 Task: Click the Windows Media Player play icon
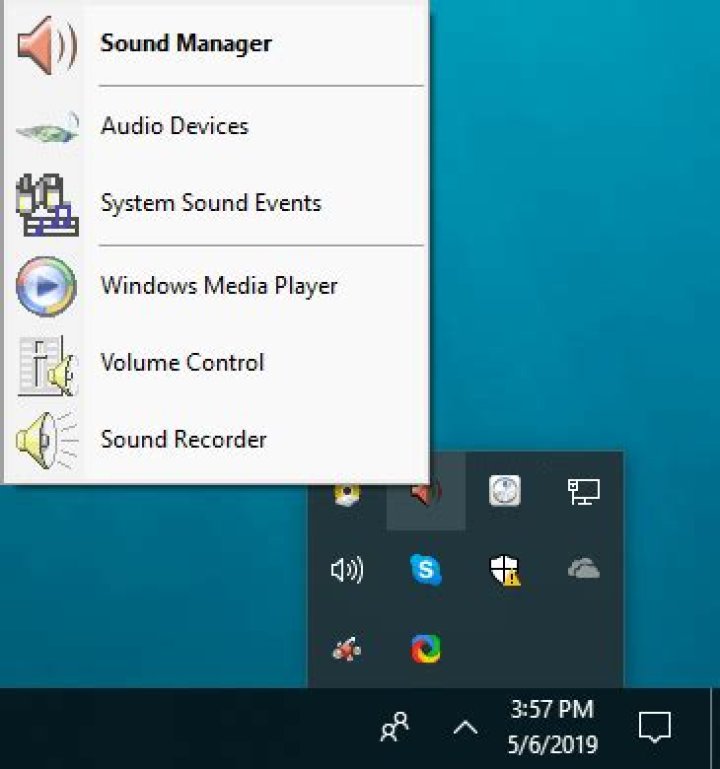coord(46,286)
